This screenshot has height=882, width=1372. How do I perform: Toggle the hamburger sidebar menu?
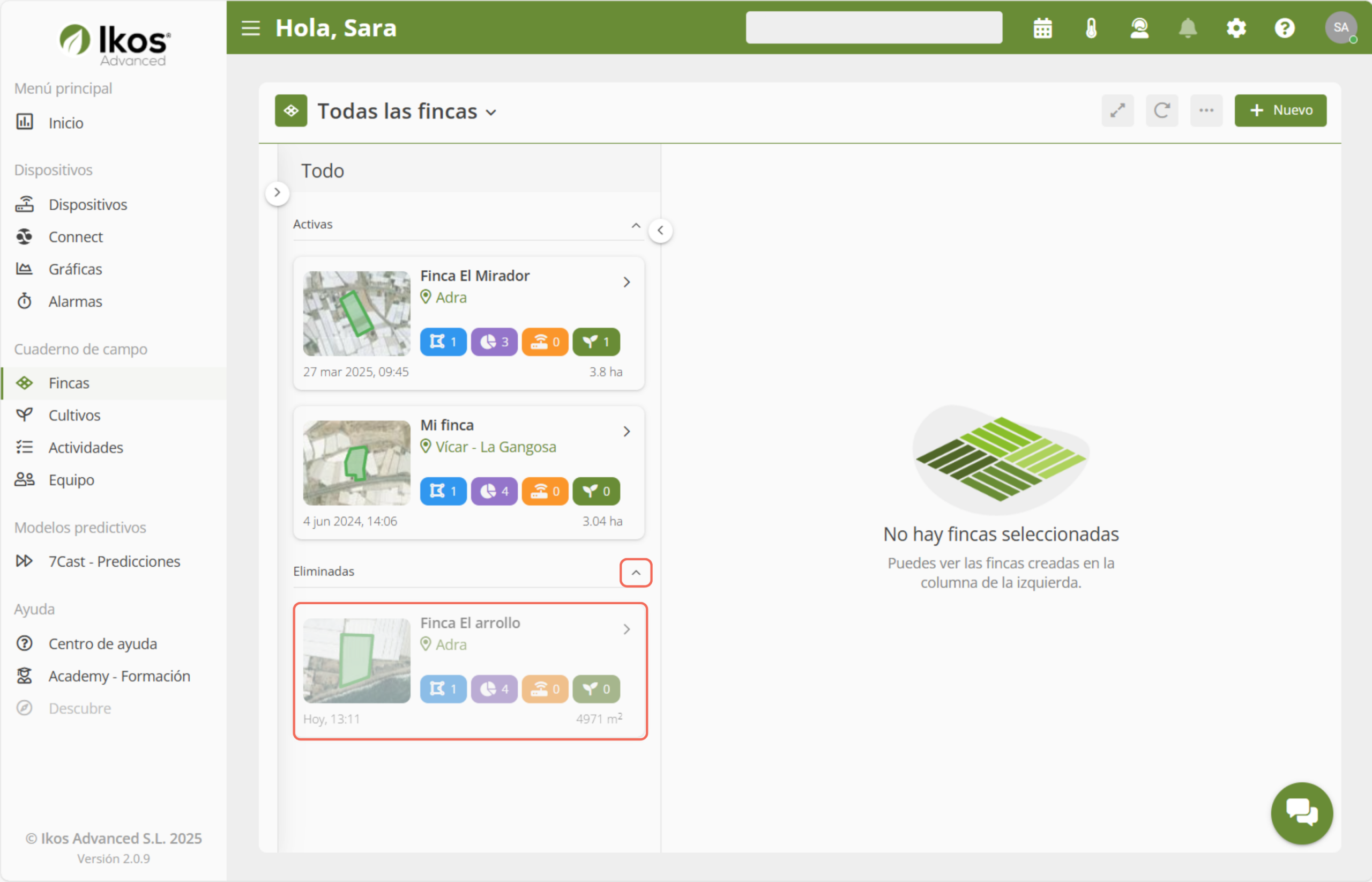coord(251,28)
